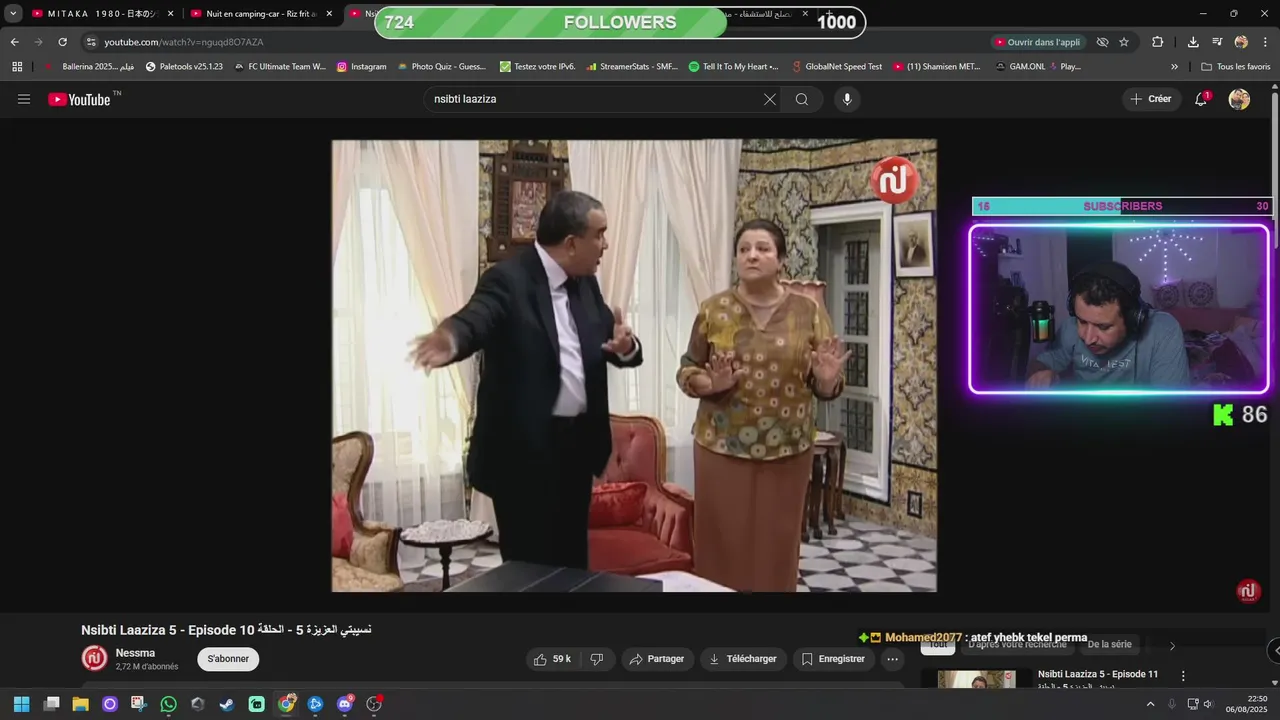Clear the search text with the X icon
The height and width of the screenshot is (720, 1280).
tap(769, 99)
